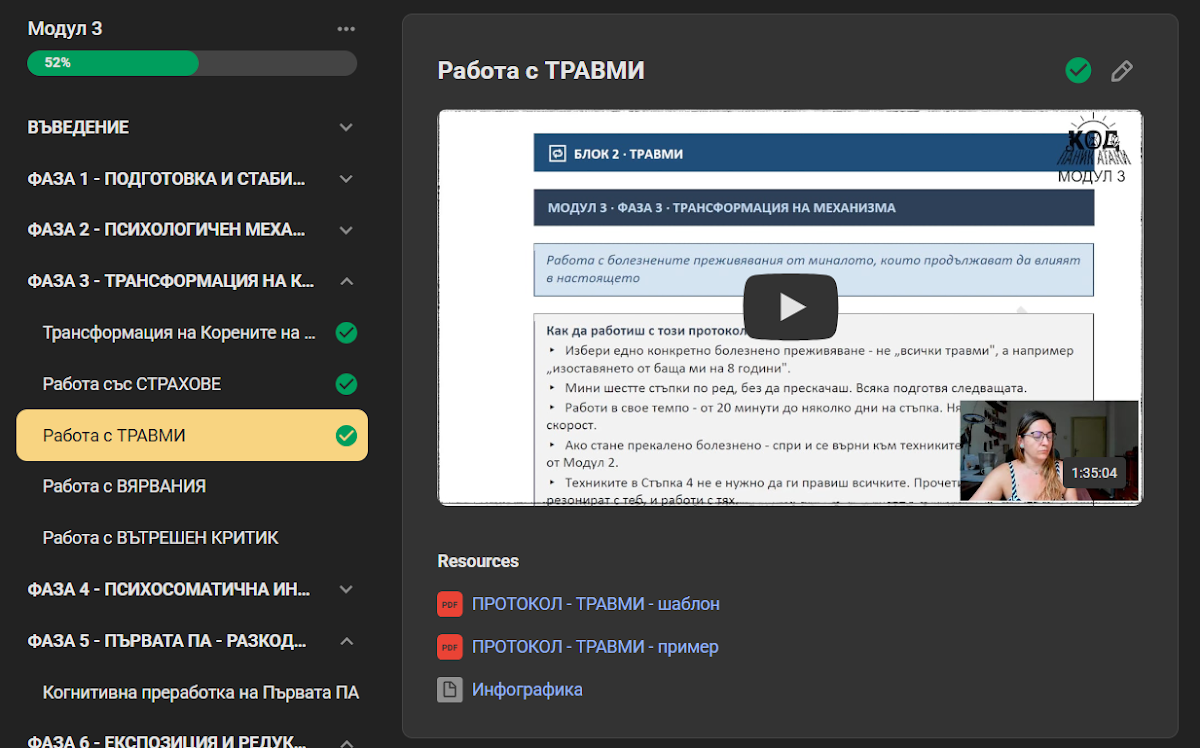Viewport: 1200px width, 748px height.
Task: Click the ФАЗА 2 - ПСИХОЛОГИЧЕН МЕХА... title
Action: (x=166, y=230)
